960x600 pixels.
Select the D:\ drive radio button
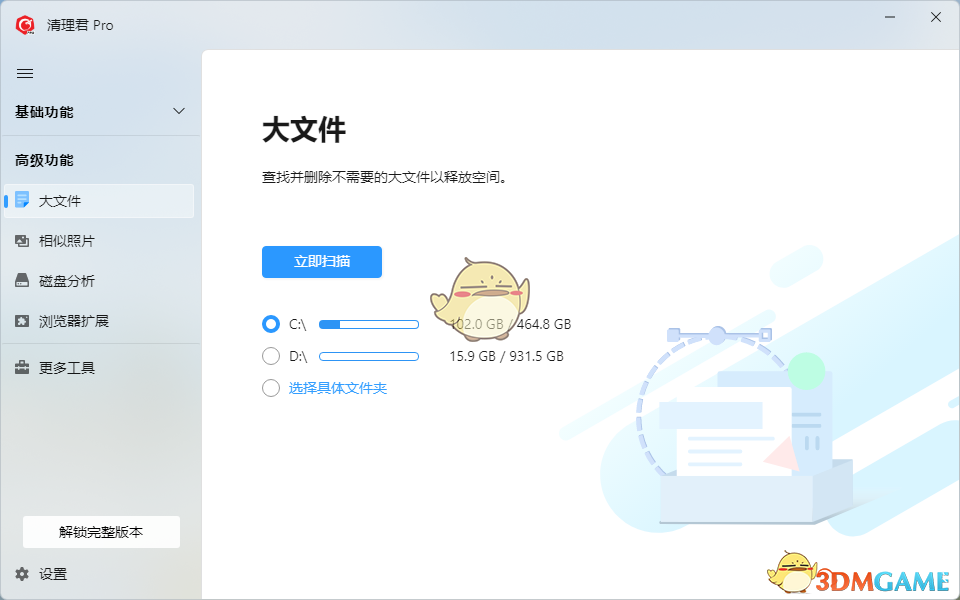coord(271,356)
